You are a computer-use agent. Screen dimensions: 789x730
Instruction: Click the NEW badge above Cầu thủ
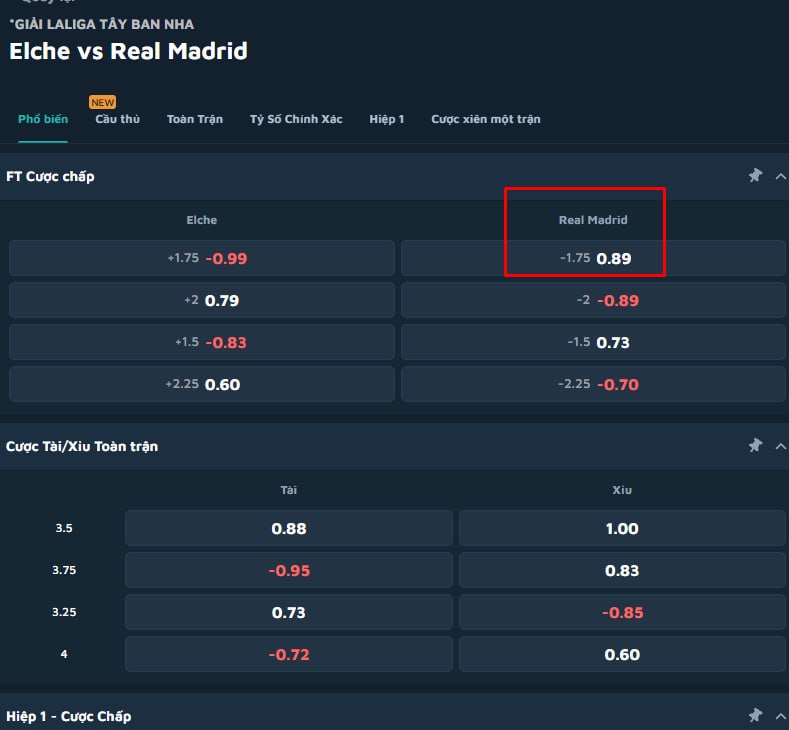coord(103,102)
